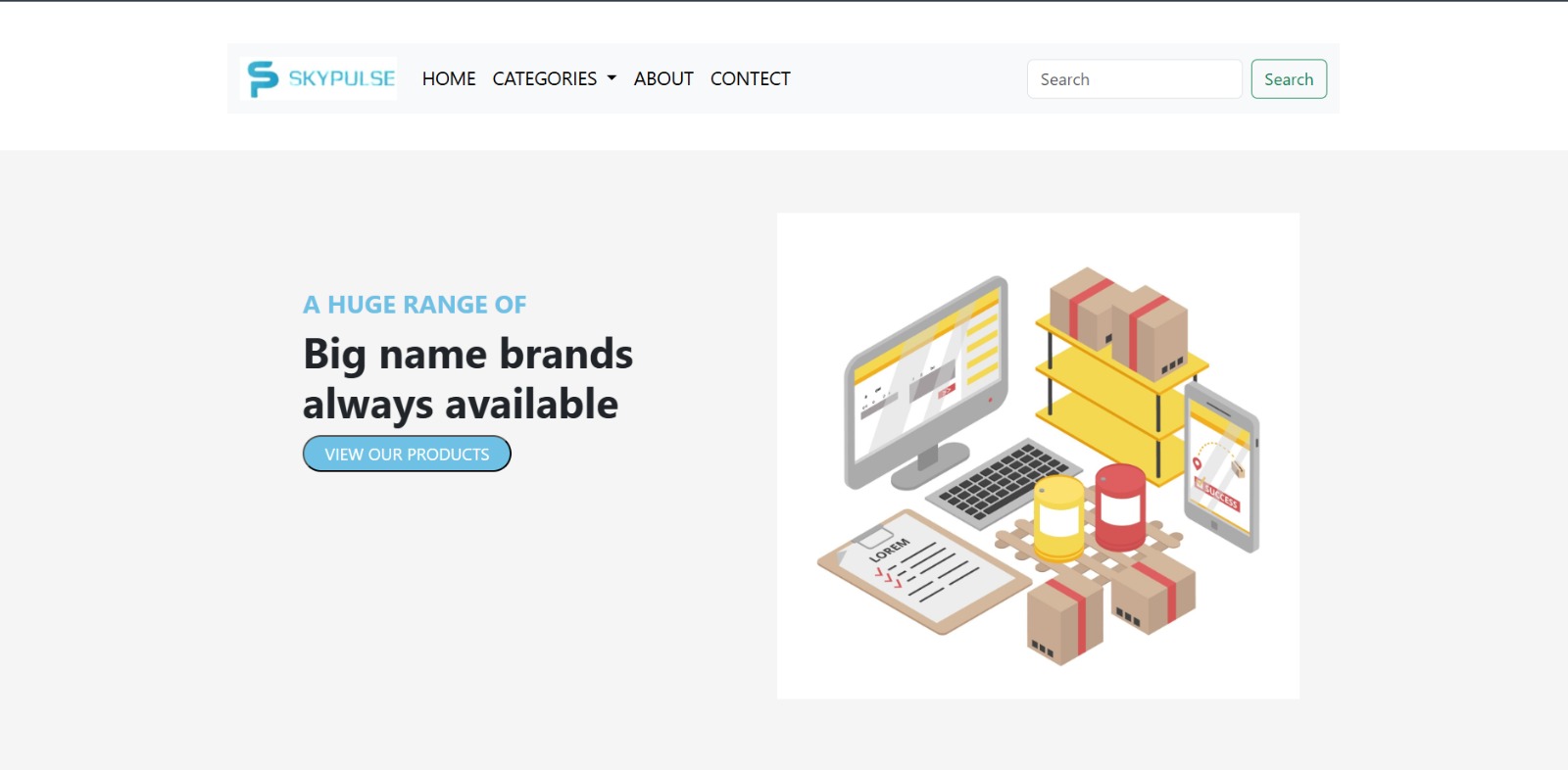
Task: Open the CONTECT page link
Action: (751, 78)
